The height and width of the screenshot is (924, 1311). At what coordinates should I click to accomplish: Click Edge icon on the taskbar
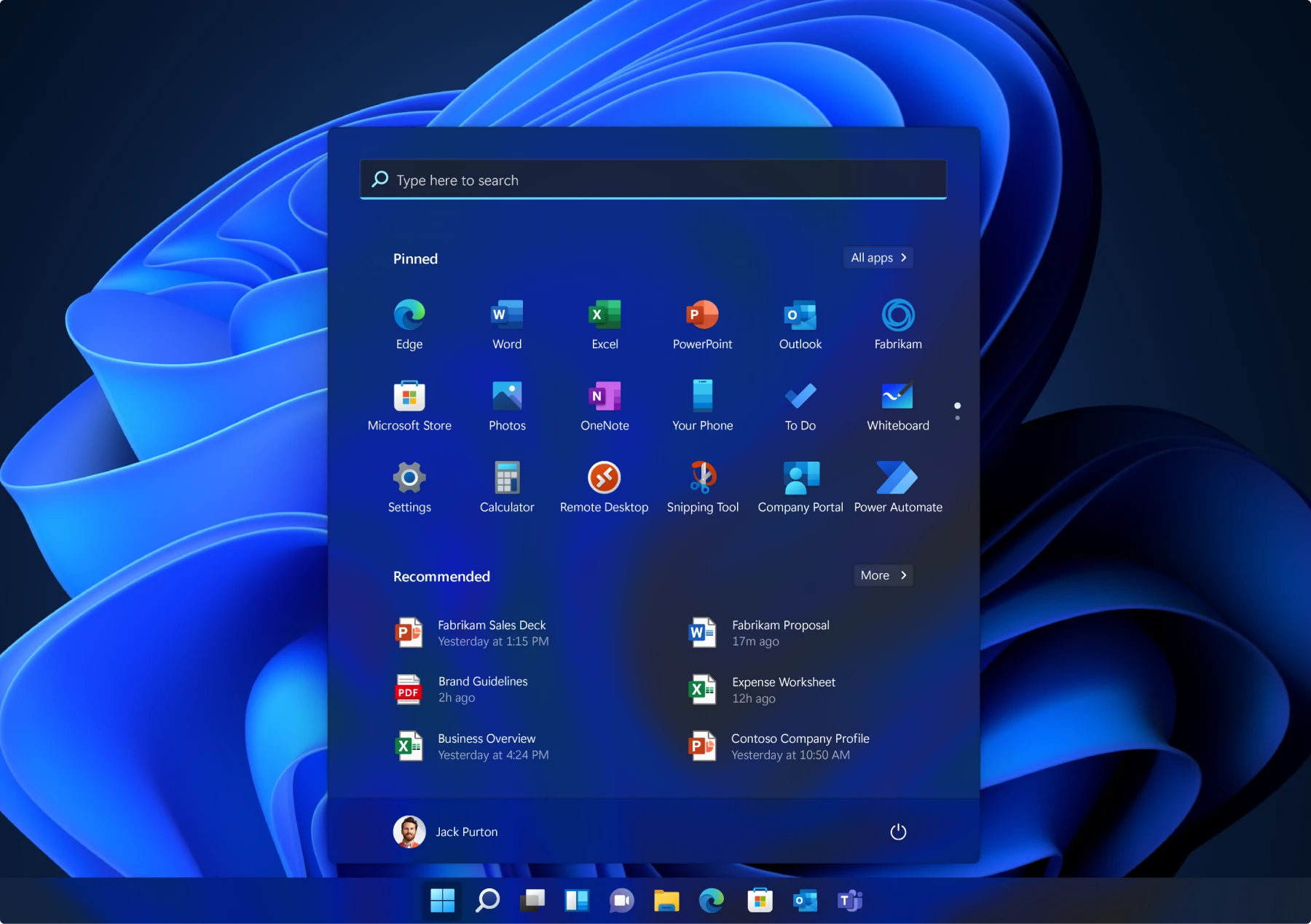(712, 901)
